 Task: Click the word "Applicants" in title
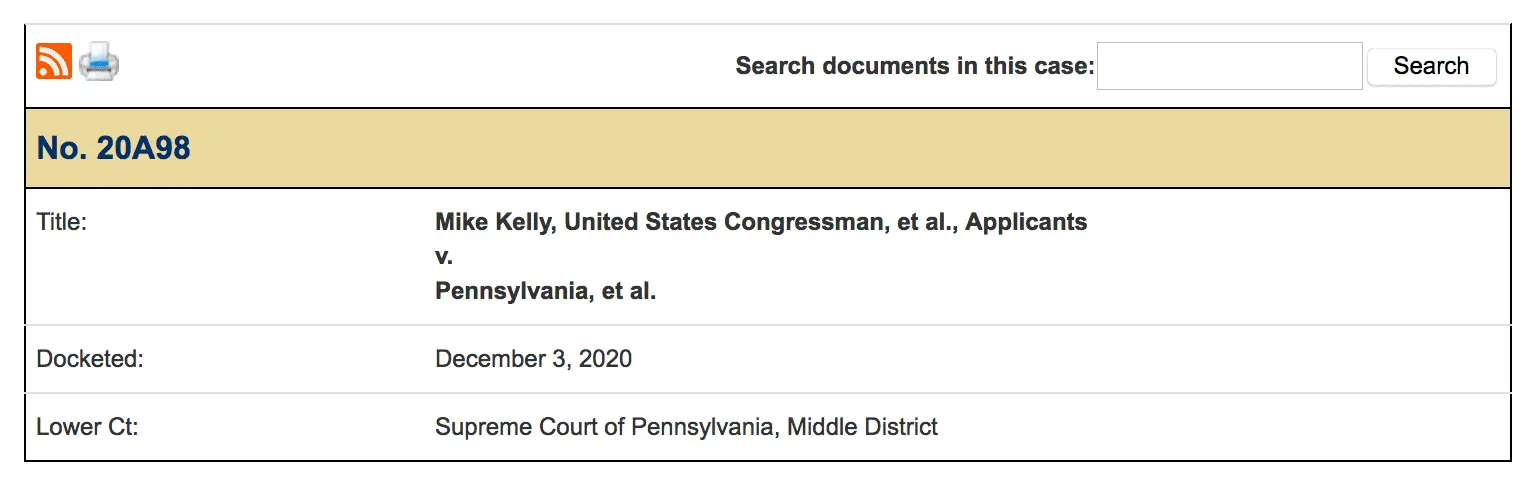coord(1026,222)
